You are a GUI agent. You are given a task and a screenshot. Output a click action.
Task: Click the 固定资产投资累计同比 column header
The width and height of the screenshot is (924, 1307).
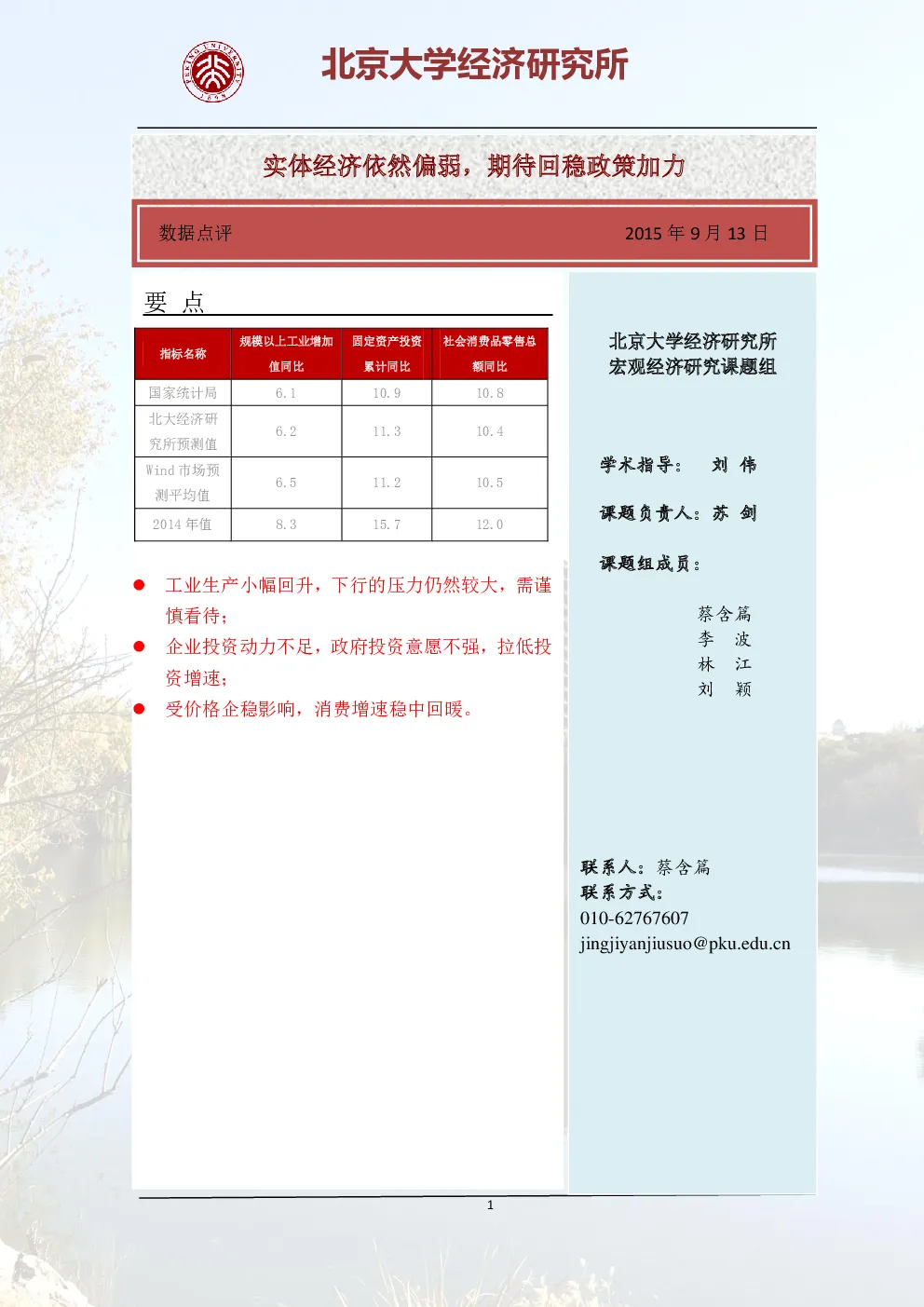click(387, 354)
